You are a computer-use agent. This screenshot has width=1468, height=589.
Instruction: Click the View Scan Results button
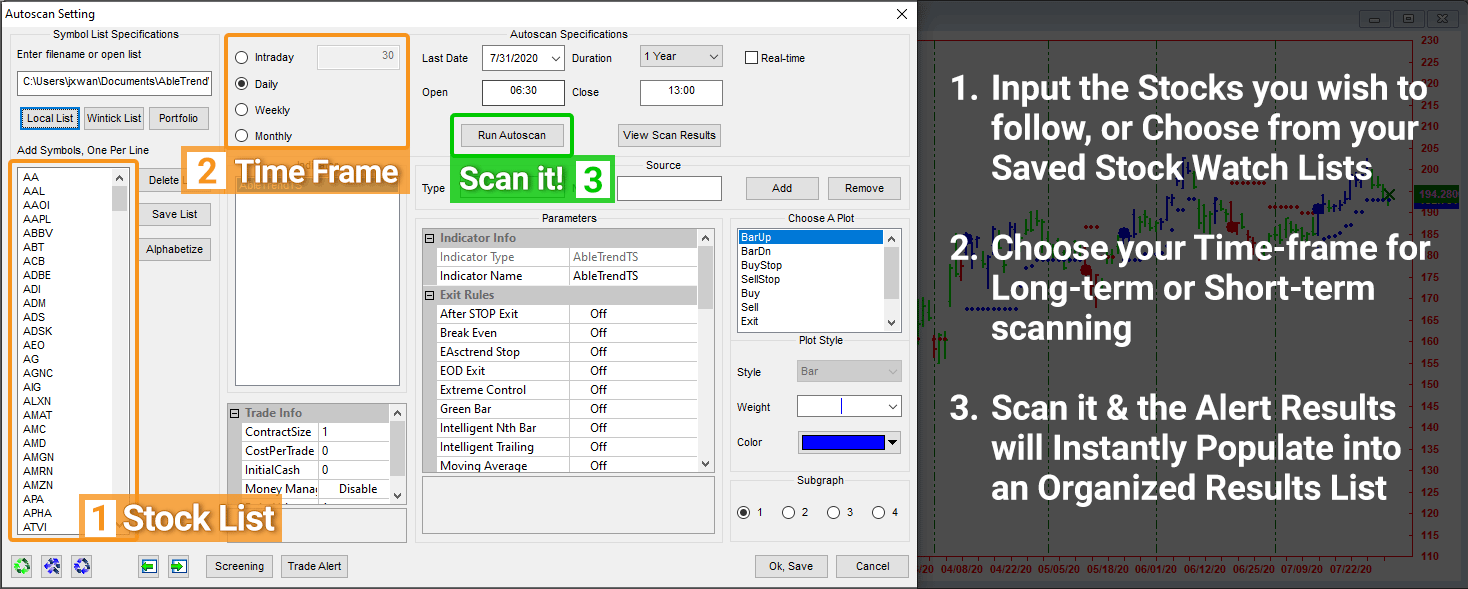[x=669, y=136]
